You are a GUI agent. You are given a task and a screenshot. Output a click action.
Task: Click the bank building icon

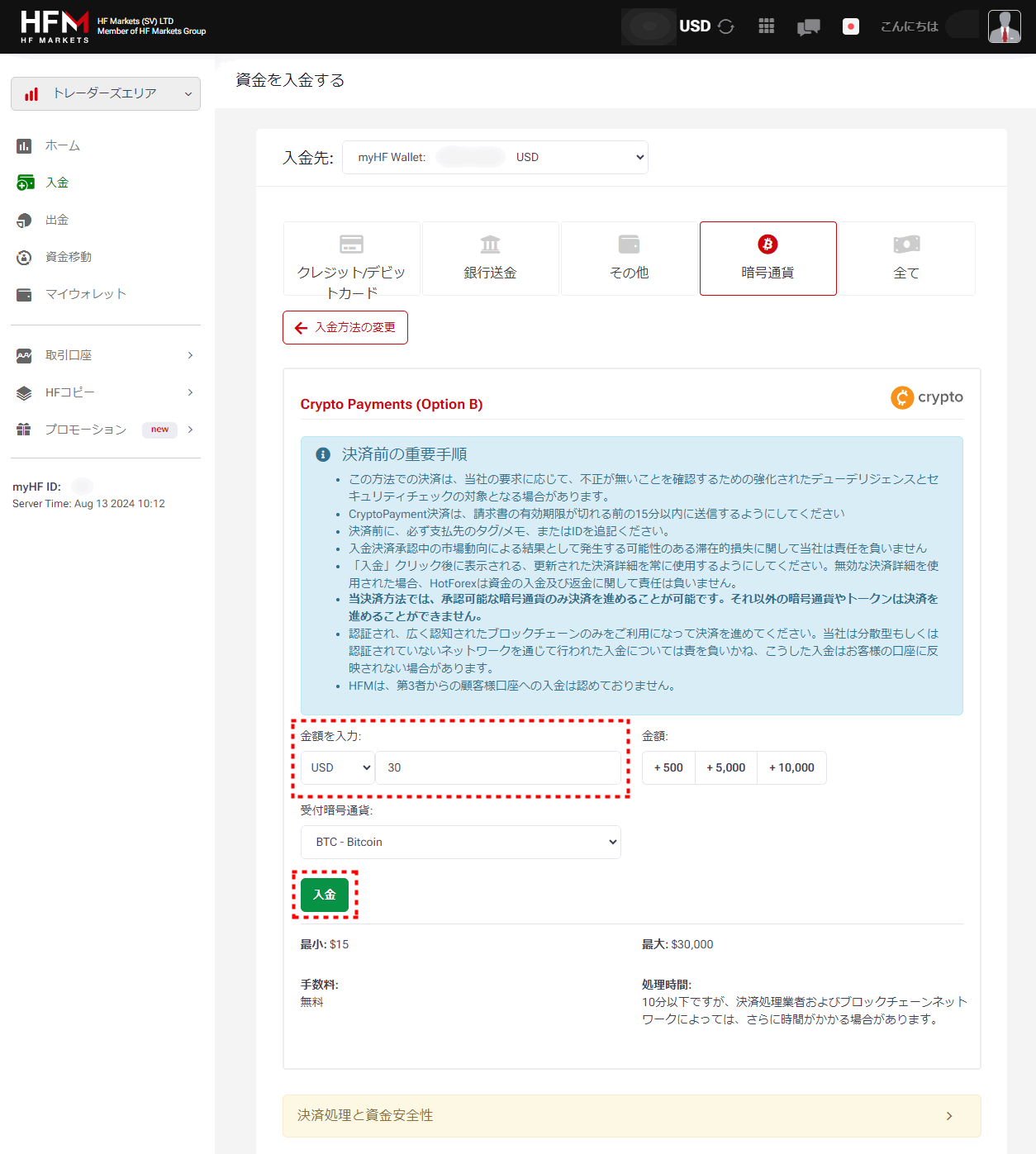(491, 245)
